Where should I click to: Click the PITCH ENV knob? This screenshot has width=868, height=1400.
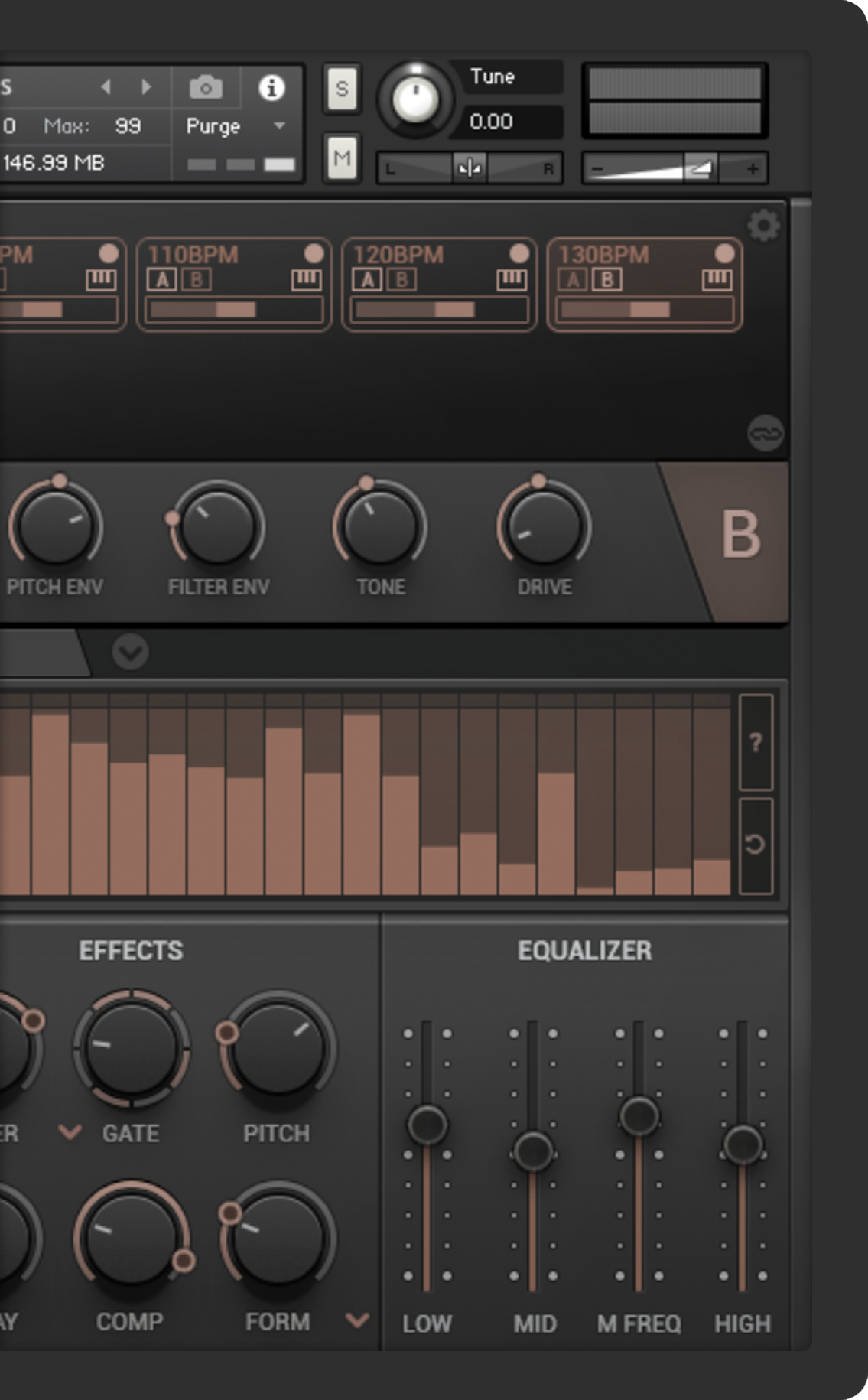(55, 526)
